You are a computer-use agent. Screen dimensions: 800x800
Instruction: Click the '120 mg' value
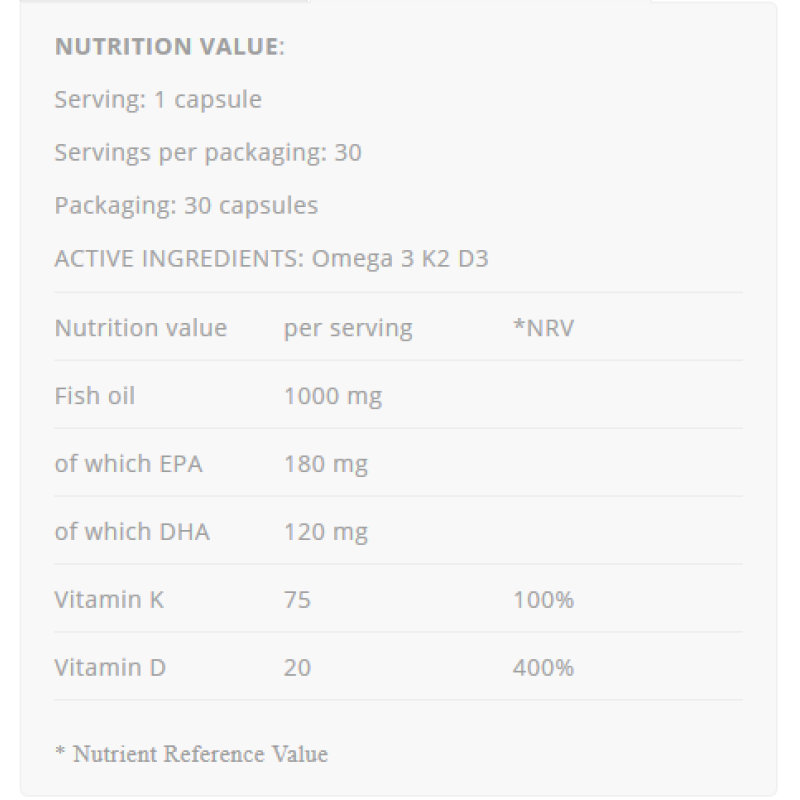(x=326, y=532)
